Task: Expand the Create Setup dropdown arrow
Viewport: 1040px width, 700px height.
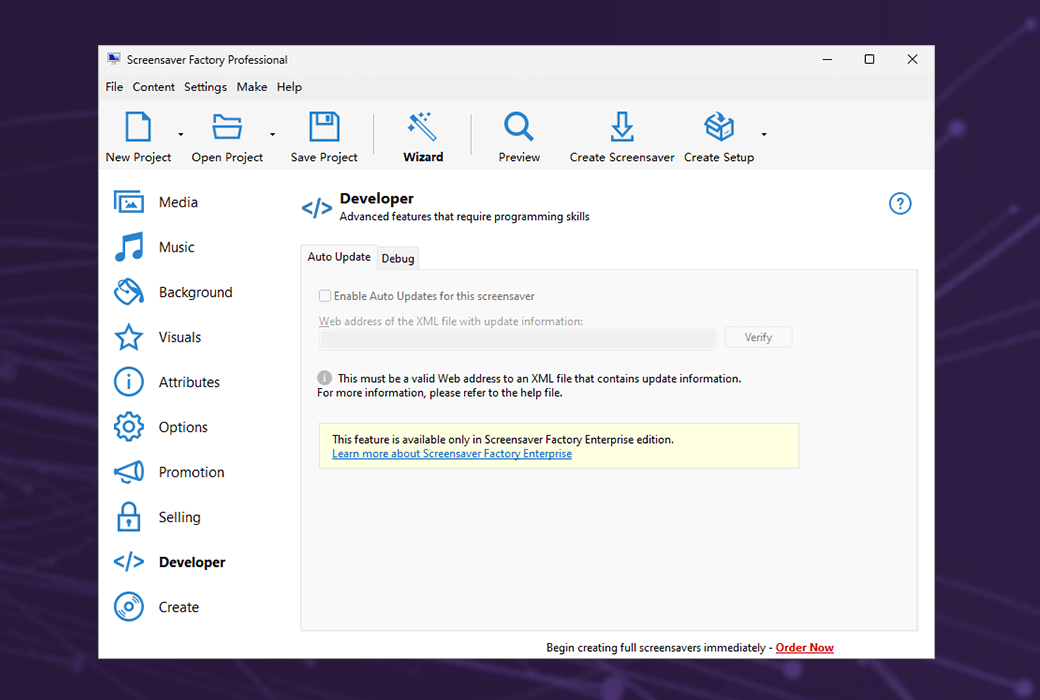Action: (x=764, y=135)
